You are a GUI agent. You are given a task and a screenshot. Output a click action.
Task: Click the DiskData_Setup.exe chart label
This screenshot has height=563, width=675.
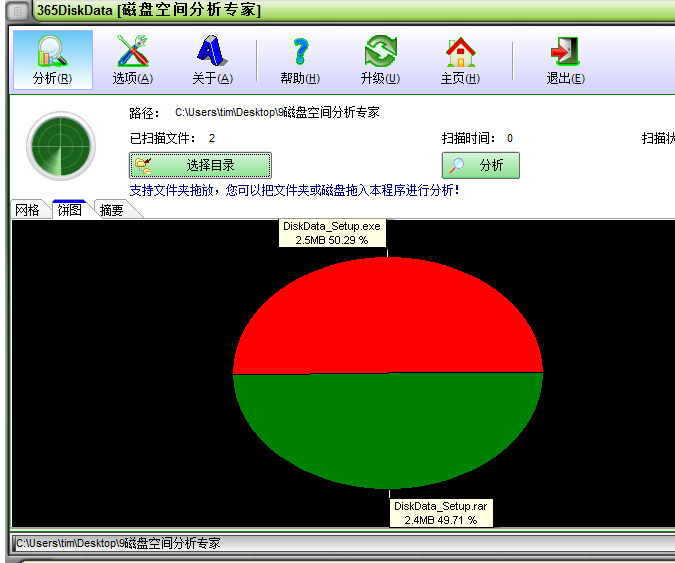[x=331, y=233]
